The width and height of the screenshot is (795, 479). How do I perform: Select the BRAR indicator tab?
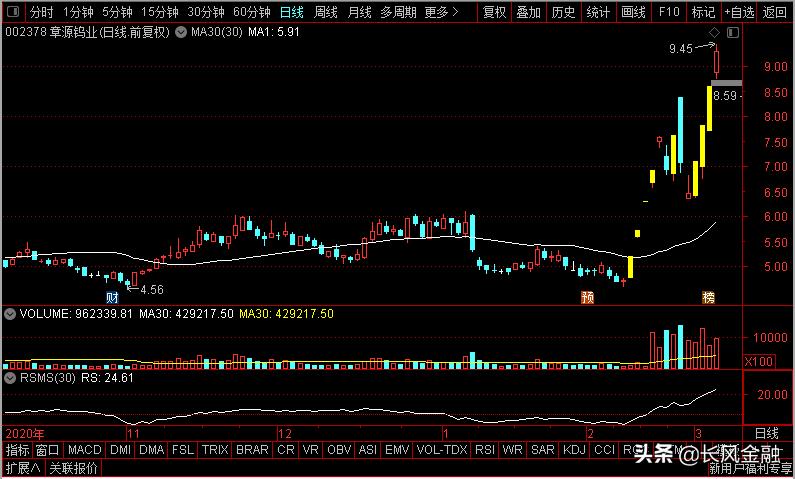coord(252,449)
